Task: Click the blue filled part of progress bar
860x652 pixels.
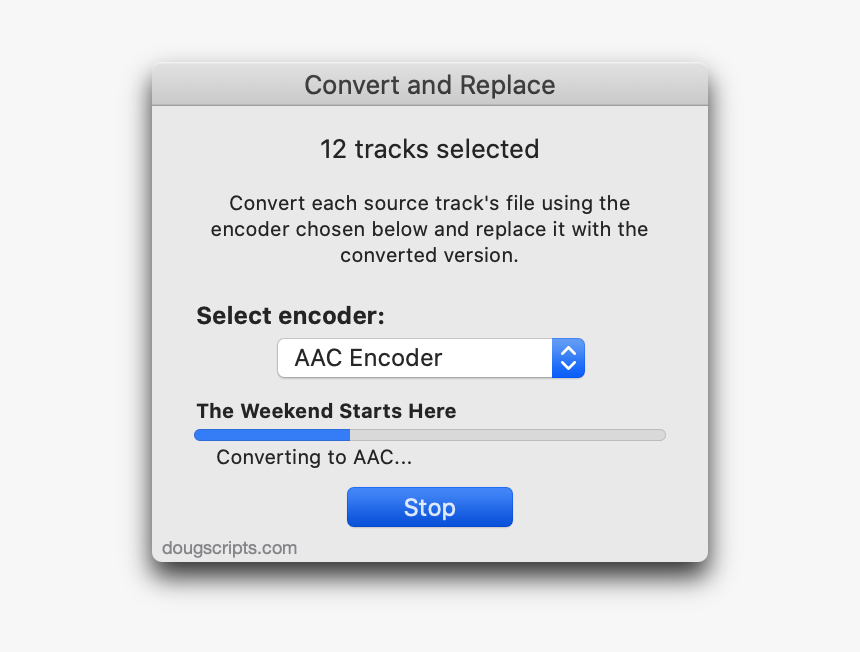Action: click(x=272, y=435)
